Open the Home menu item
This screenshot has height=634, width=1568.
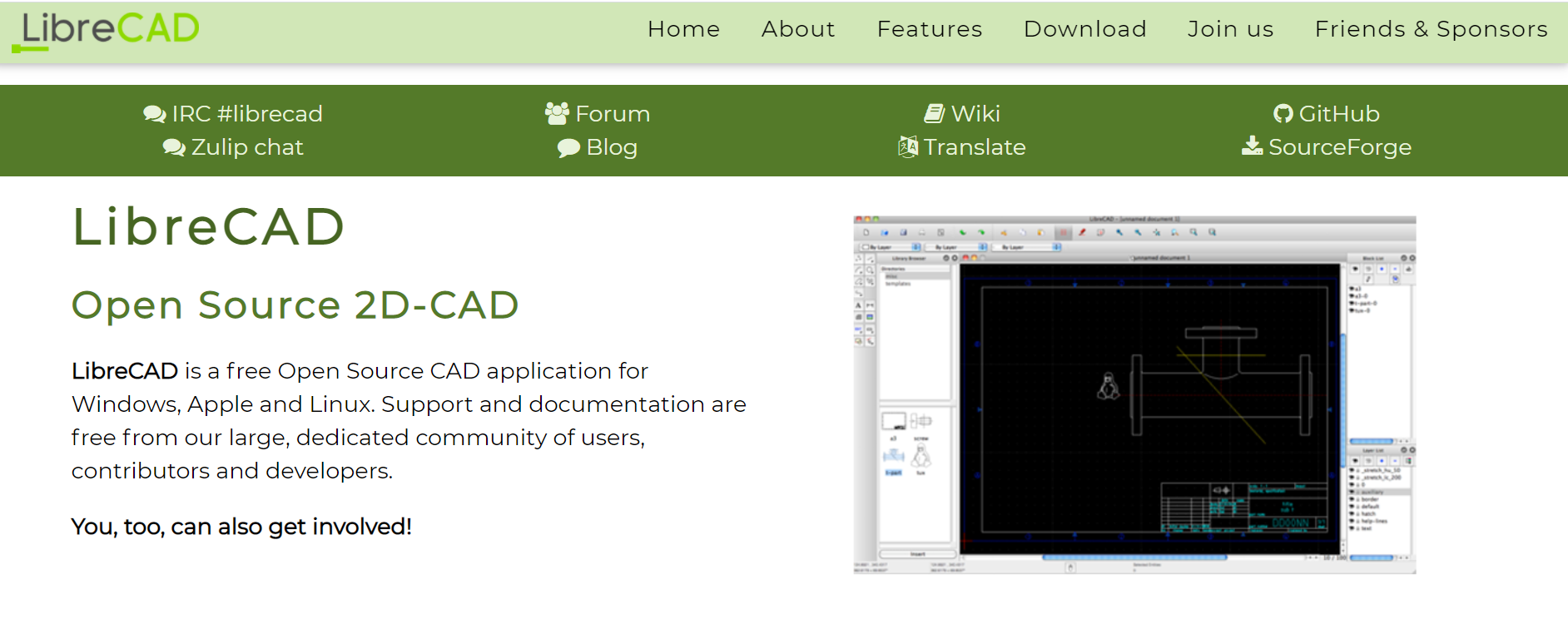(683, 29)
